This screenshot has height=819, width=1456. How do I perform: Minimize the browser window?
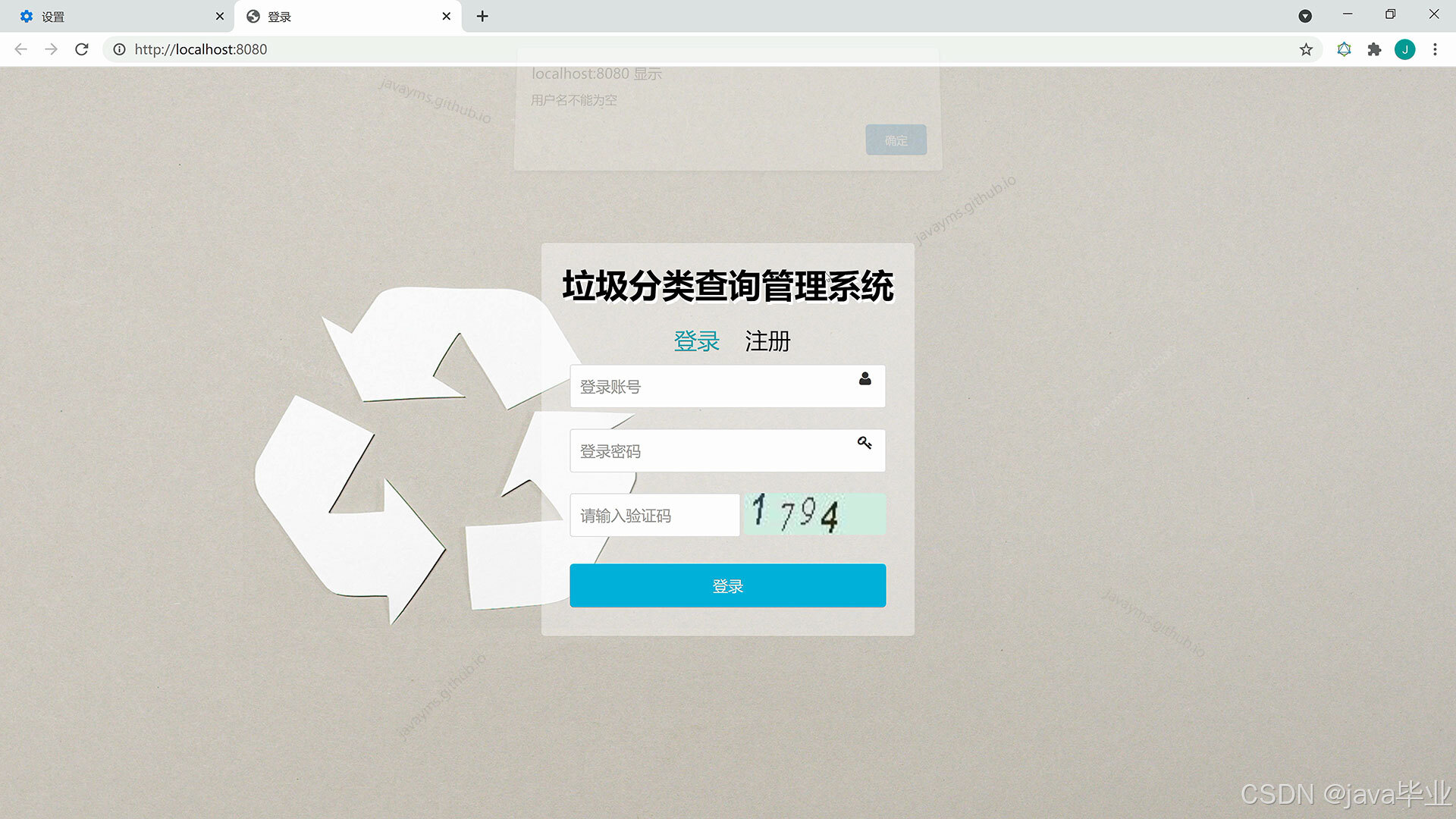(x=1348, y=14)
